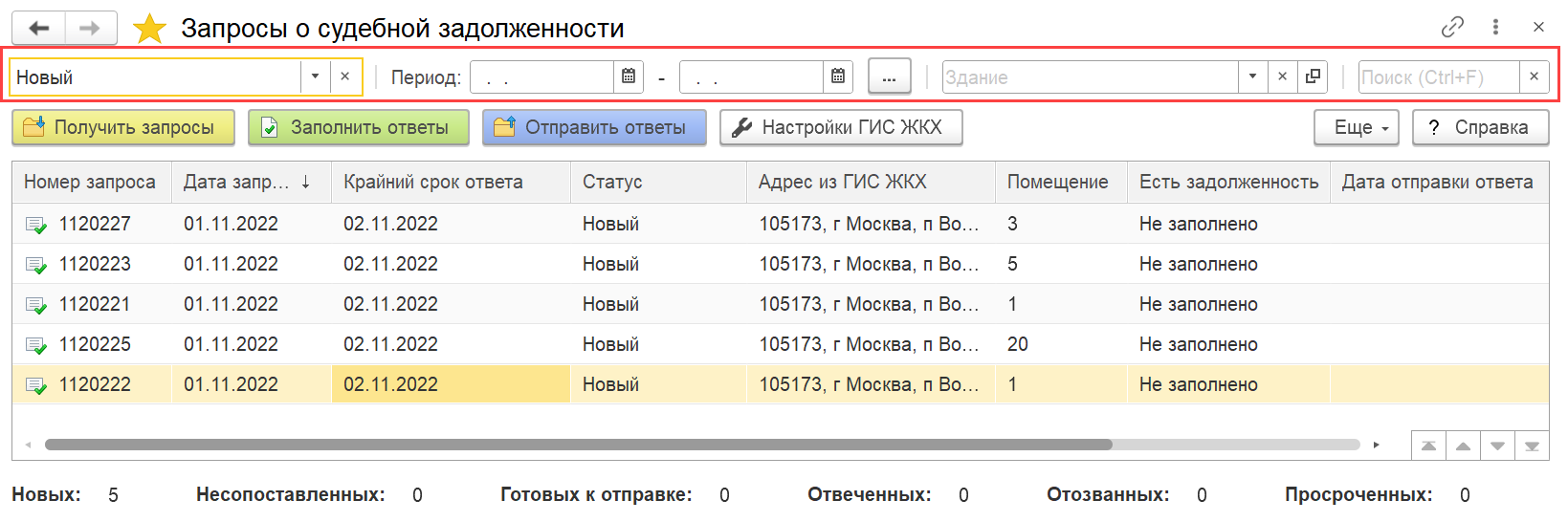
Task: Move down one row in the list
Action: click(x=1497, y=446)
